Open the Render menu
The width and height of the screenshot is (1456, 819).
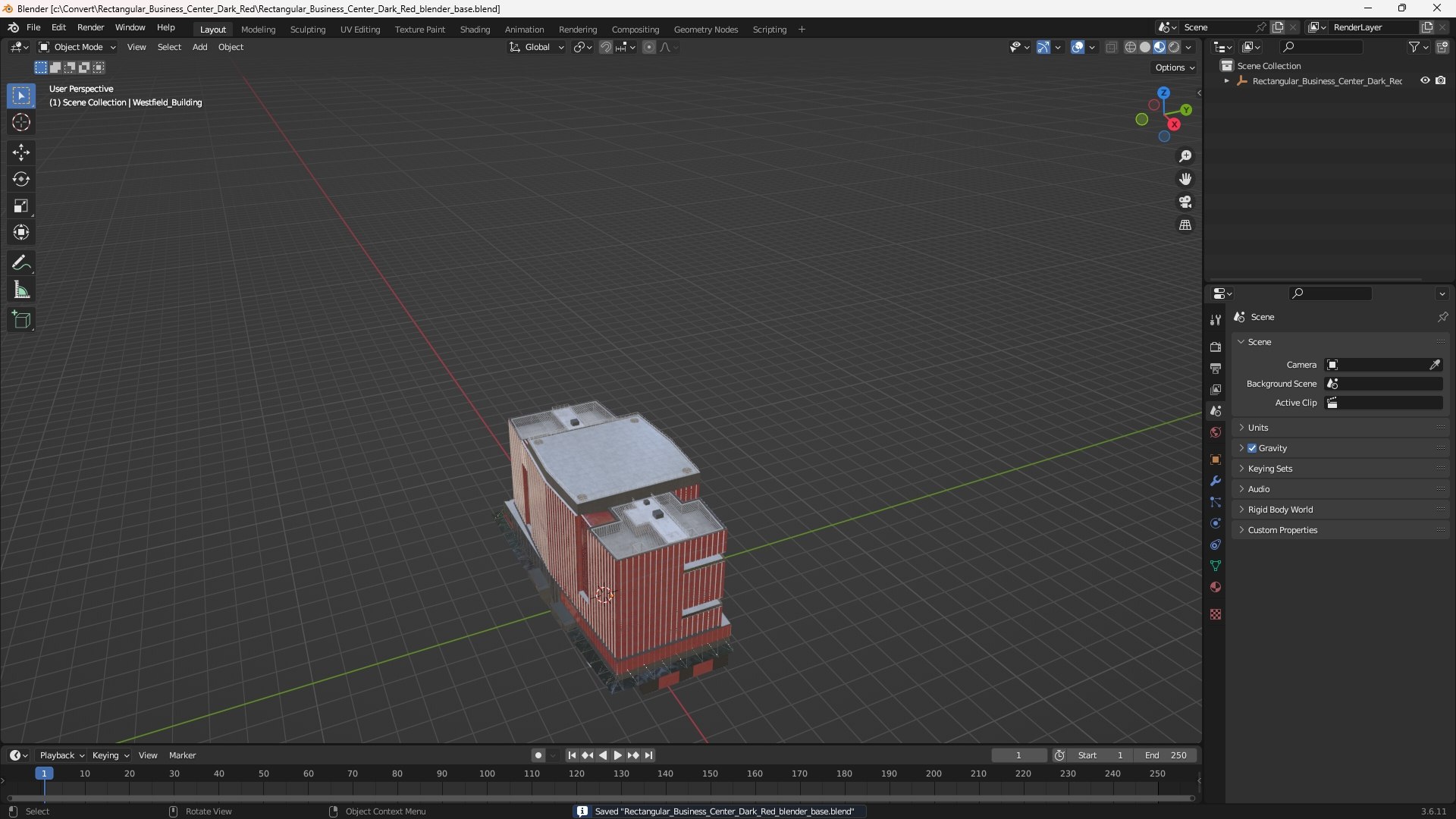[x=90, y=27]
